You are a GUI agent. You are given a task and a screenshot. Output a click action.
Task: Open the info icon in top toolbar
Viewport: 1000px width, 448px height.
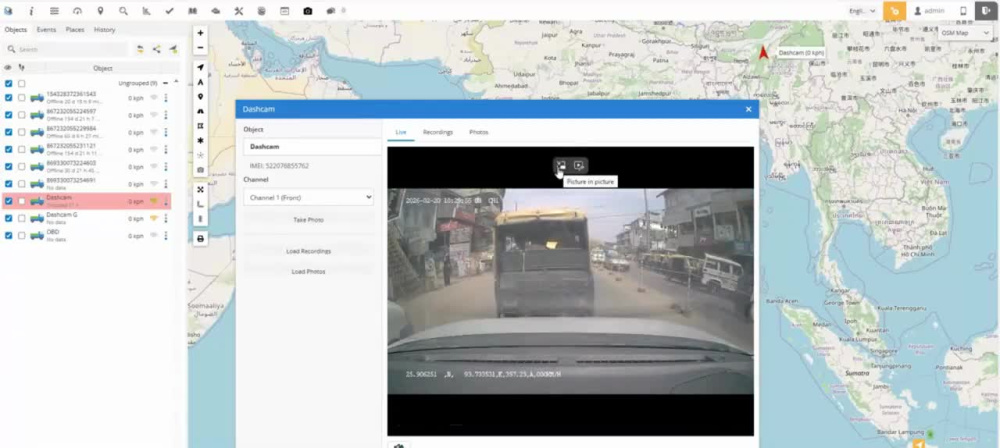[x=31, y=11]
